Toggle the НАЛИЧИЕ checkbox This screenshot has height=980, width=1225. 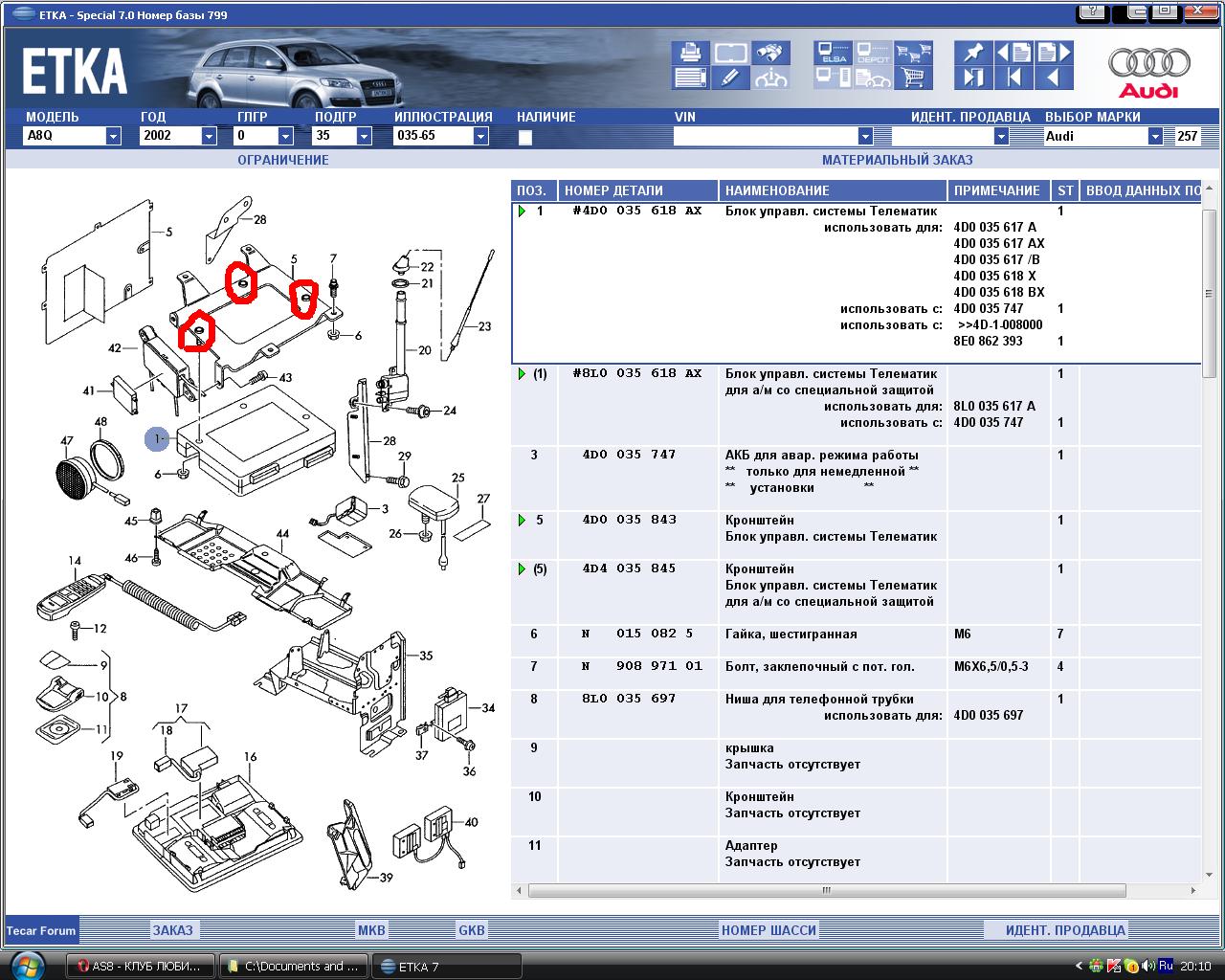pyautogui.click(x=524, y=137)
